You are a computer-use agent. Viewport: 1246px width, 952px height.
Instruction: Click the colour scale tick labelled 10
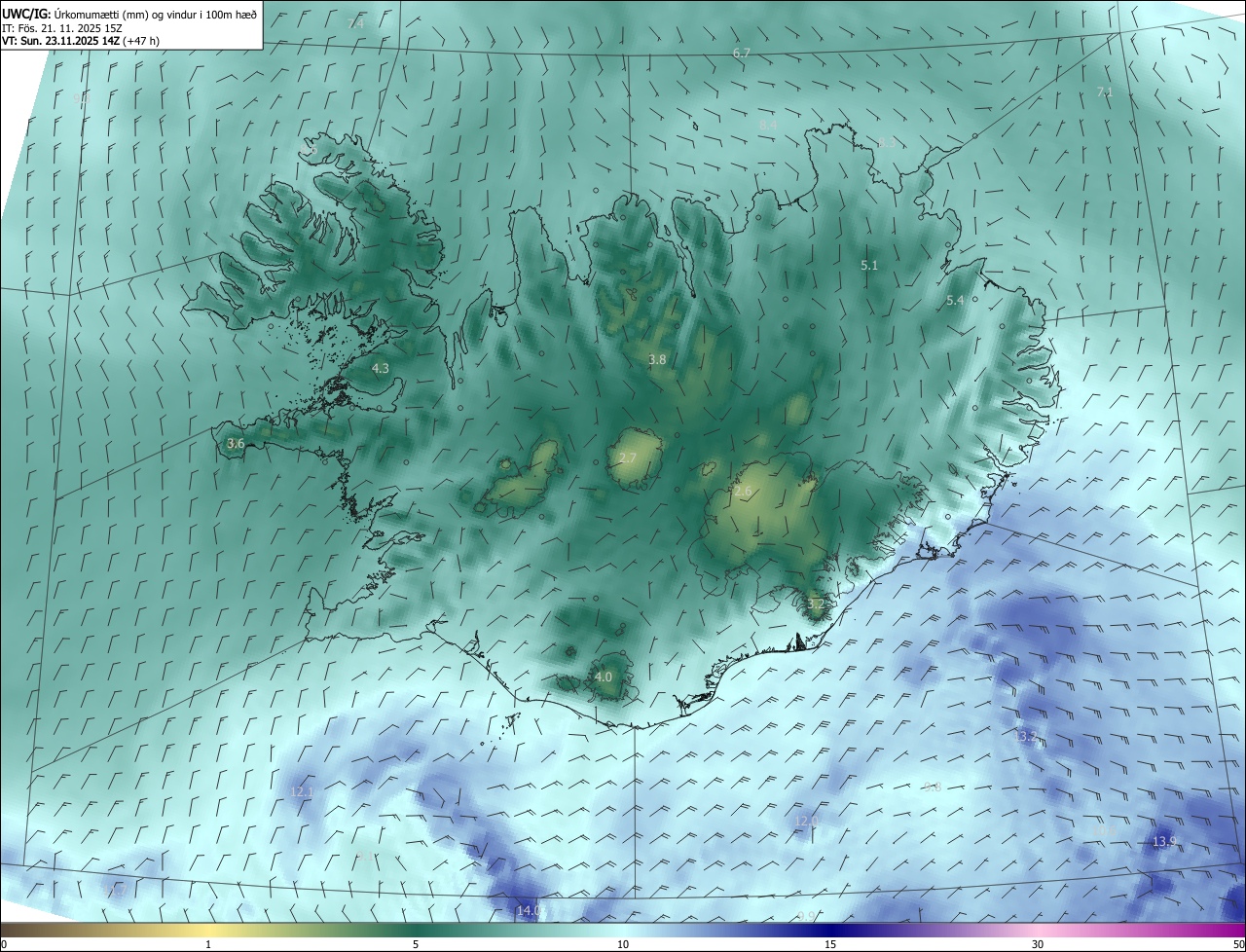[623, 944]
